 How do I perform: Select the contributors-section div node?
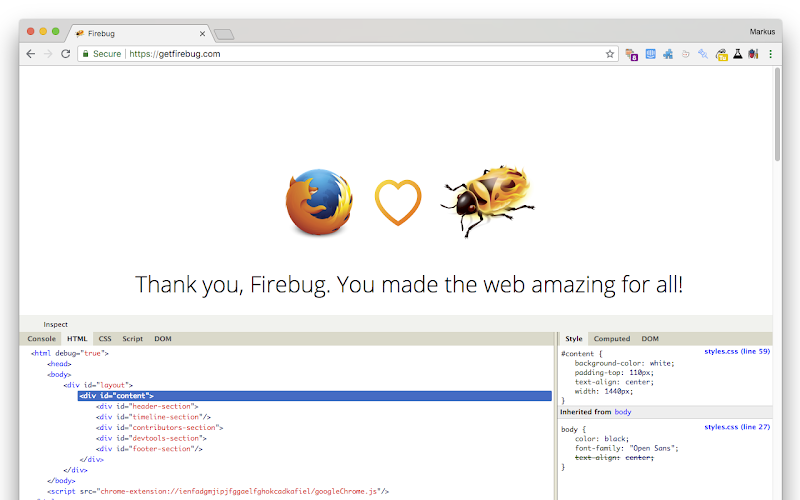click(x=160, y=428)
